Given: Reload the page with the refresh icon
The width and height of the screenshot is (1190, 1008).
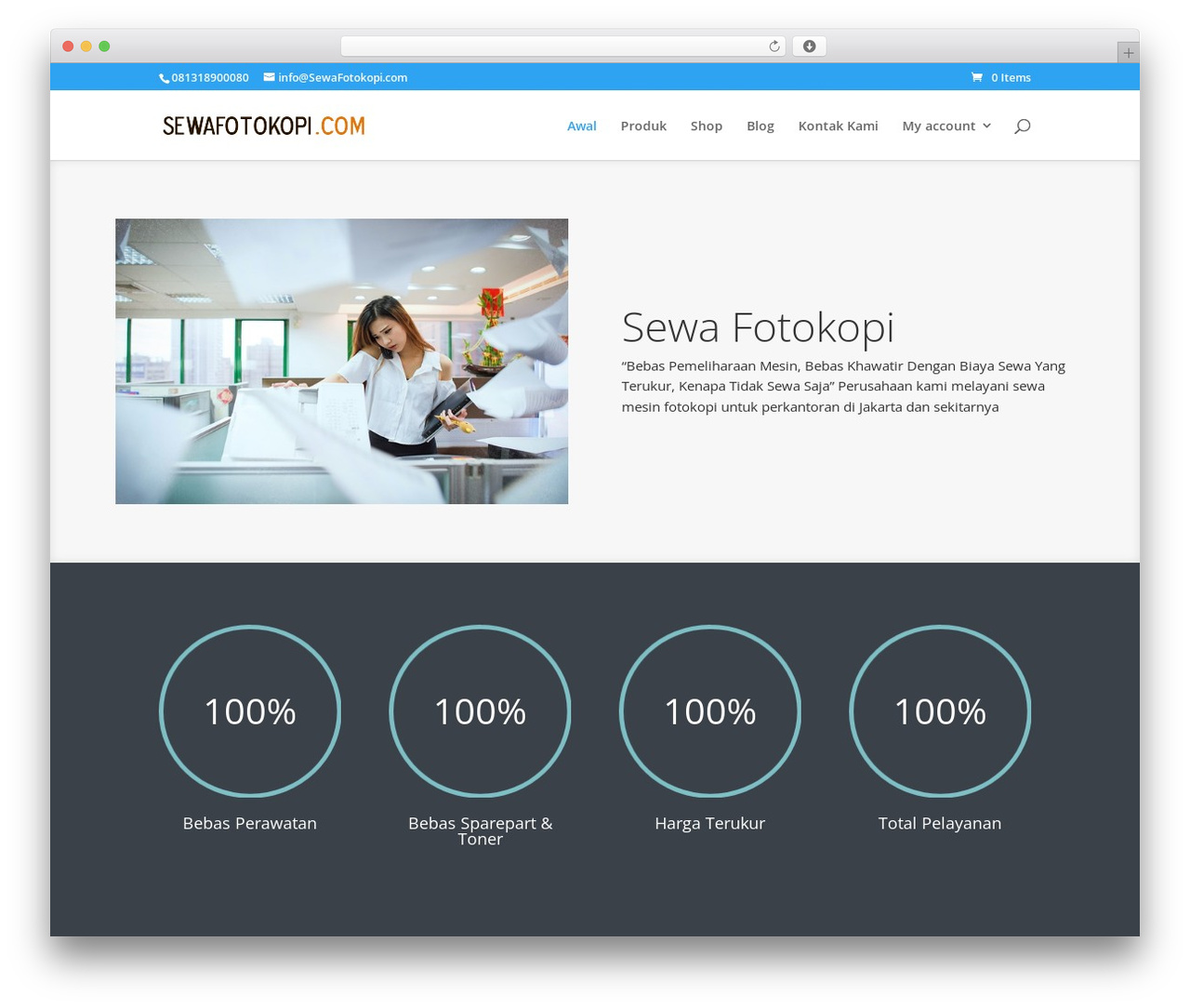Looking at the screenshot, I should (774, 46).
